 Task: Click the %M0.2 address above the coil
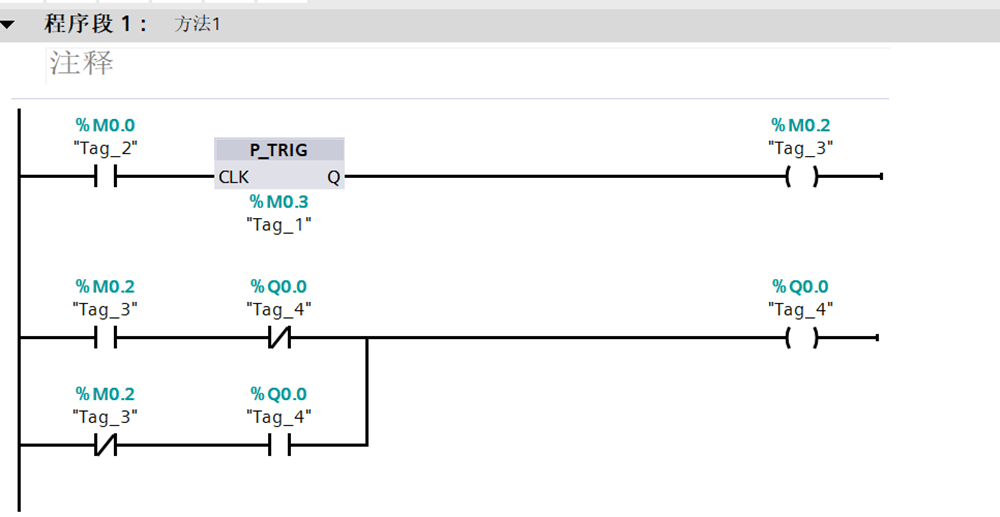click(801, 126)
